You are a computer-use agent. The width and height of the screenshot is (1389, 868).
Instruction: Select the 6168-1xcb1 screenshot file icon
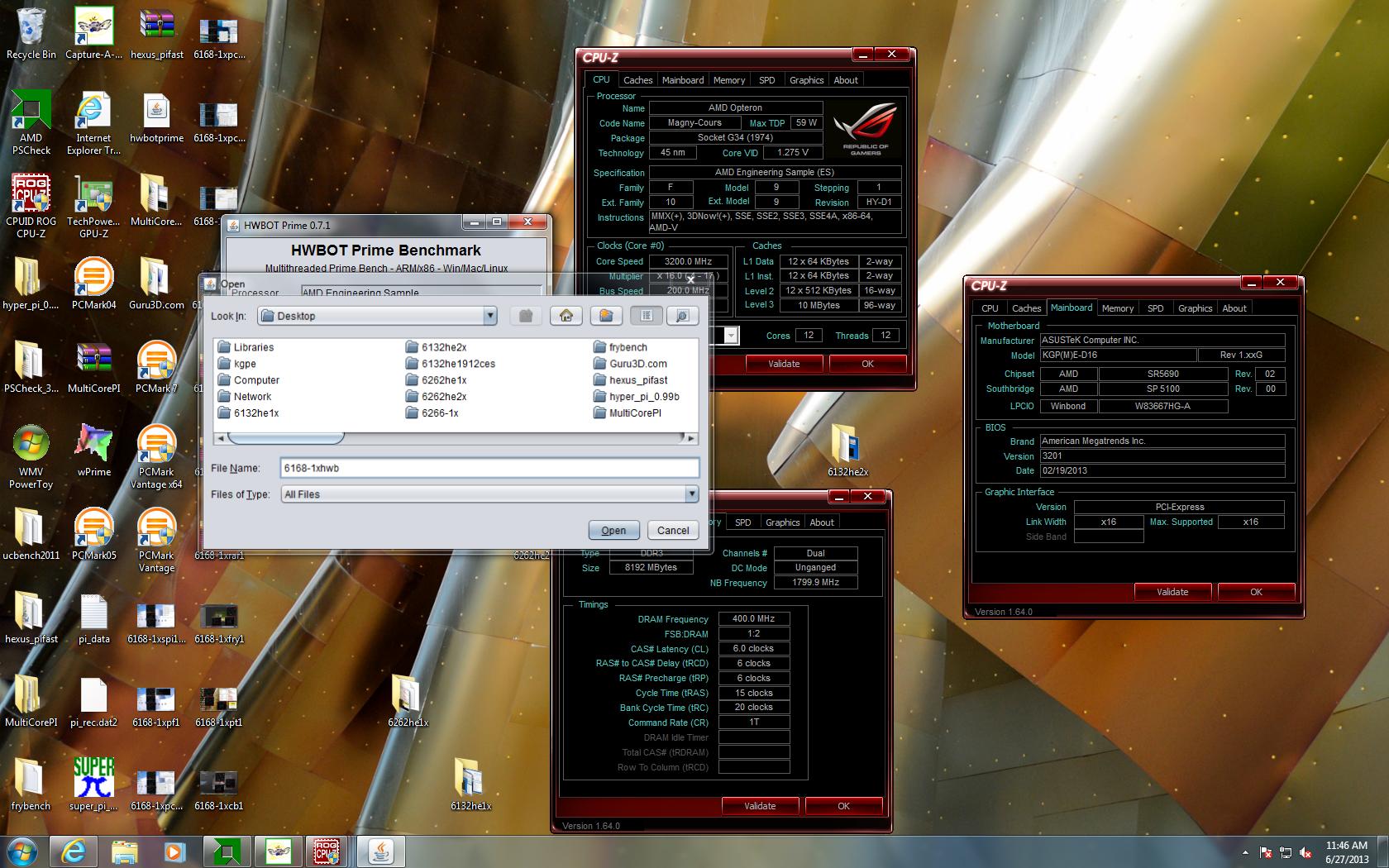[219, 788]
